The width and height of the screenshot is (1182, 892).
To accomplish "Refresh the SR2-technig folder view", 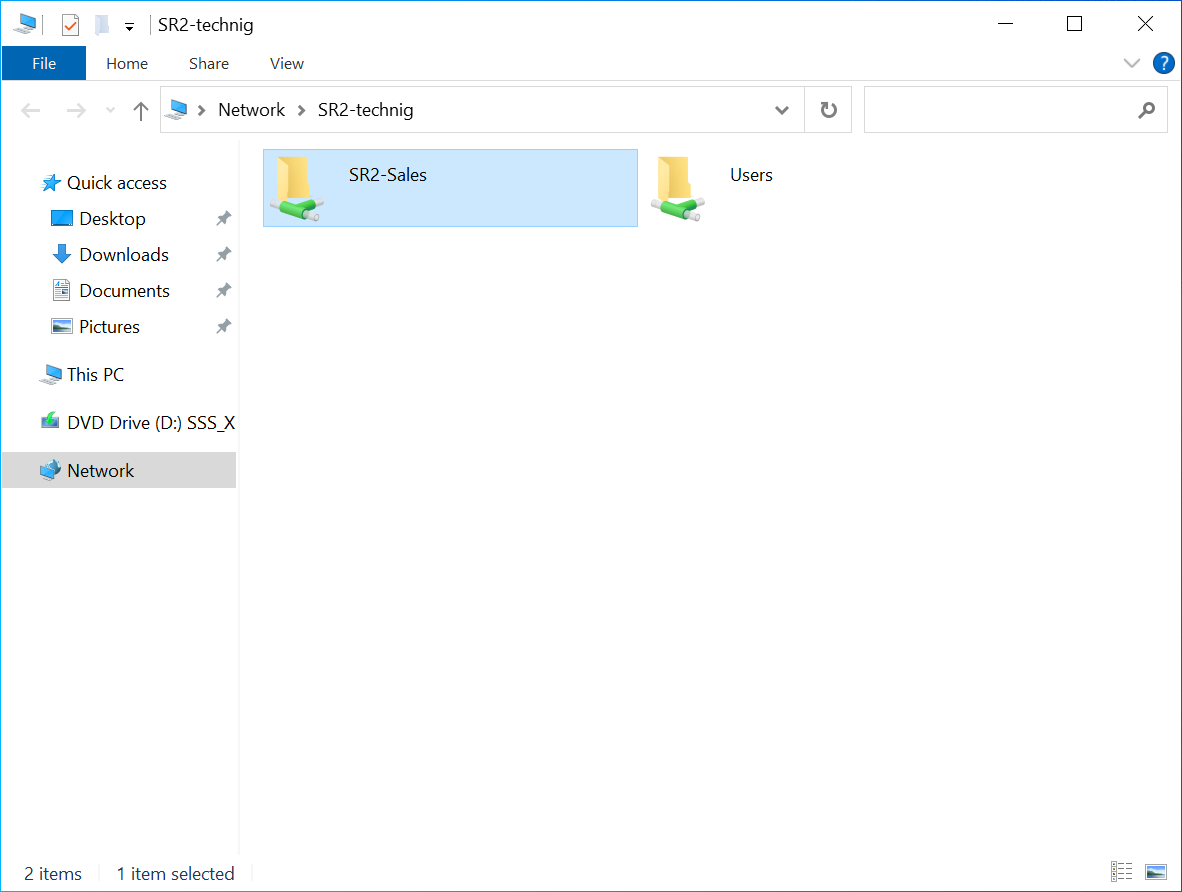I will tap(828, 110).
